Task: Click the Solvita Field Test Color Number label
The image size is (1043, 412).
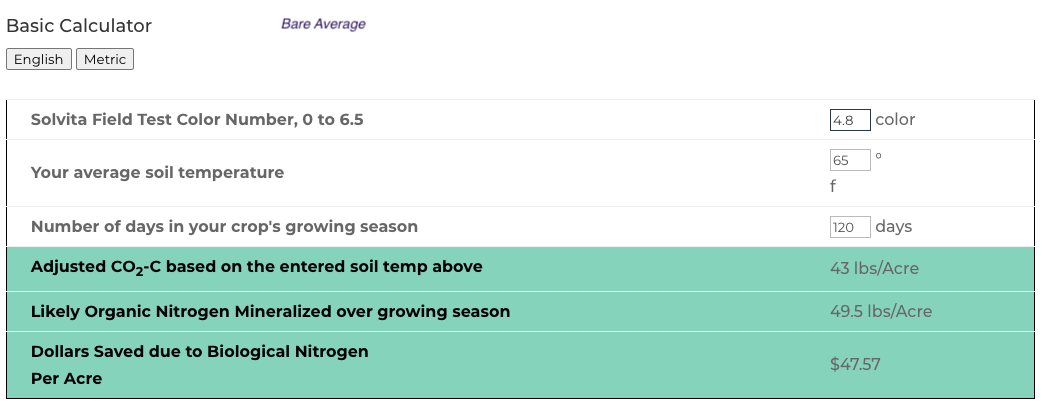Action: (197, 120)
